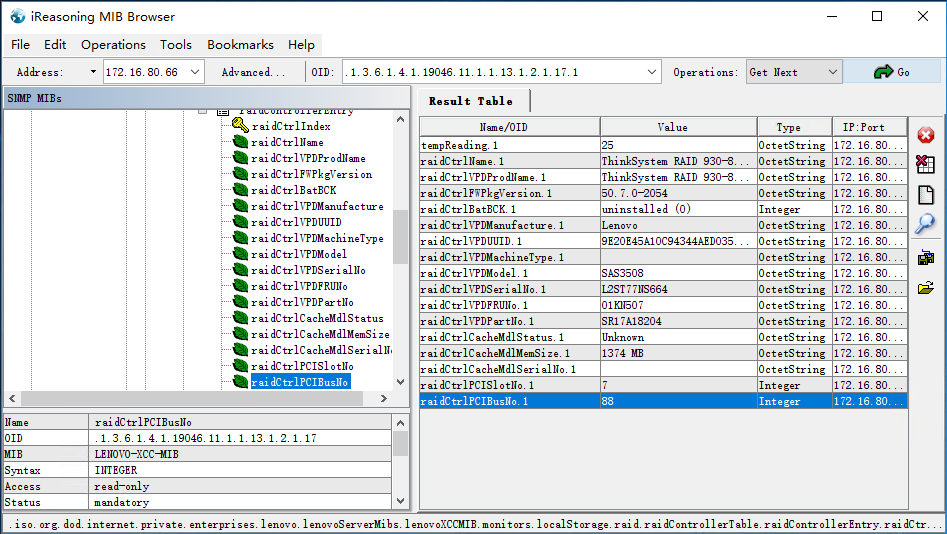The height and width of the screenshot is (534, 947).
Task: Click the leaf icon beside raidCtrlCacheMdlMemSize
Action: point(240,334)
